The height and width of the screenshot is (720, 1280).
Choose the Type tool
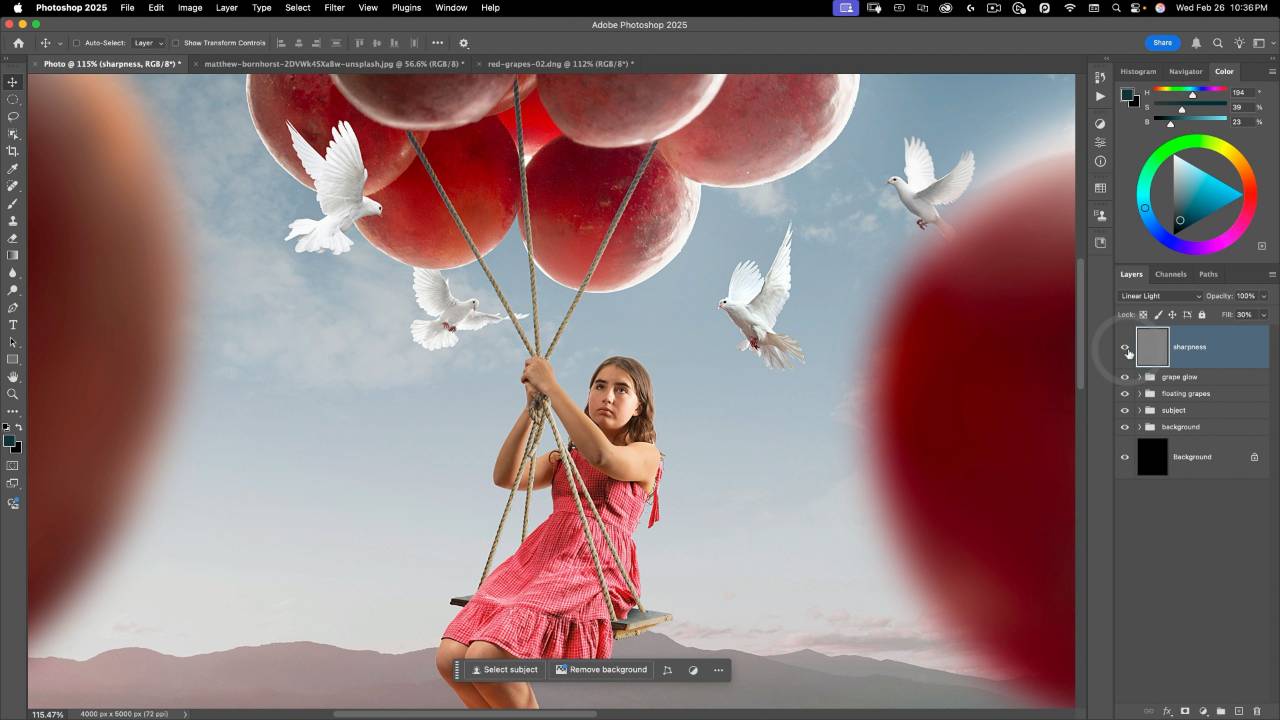click(13, 325)
